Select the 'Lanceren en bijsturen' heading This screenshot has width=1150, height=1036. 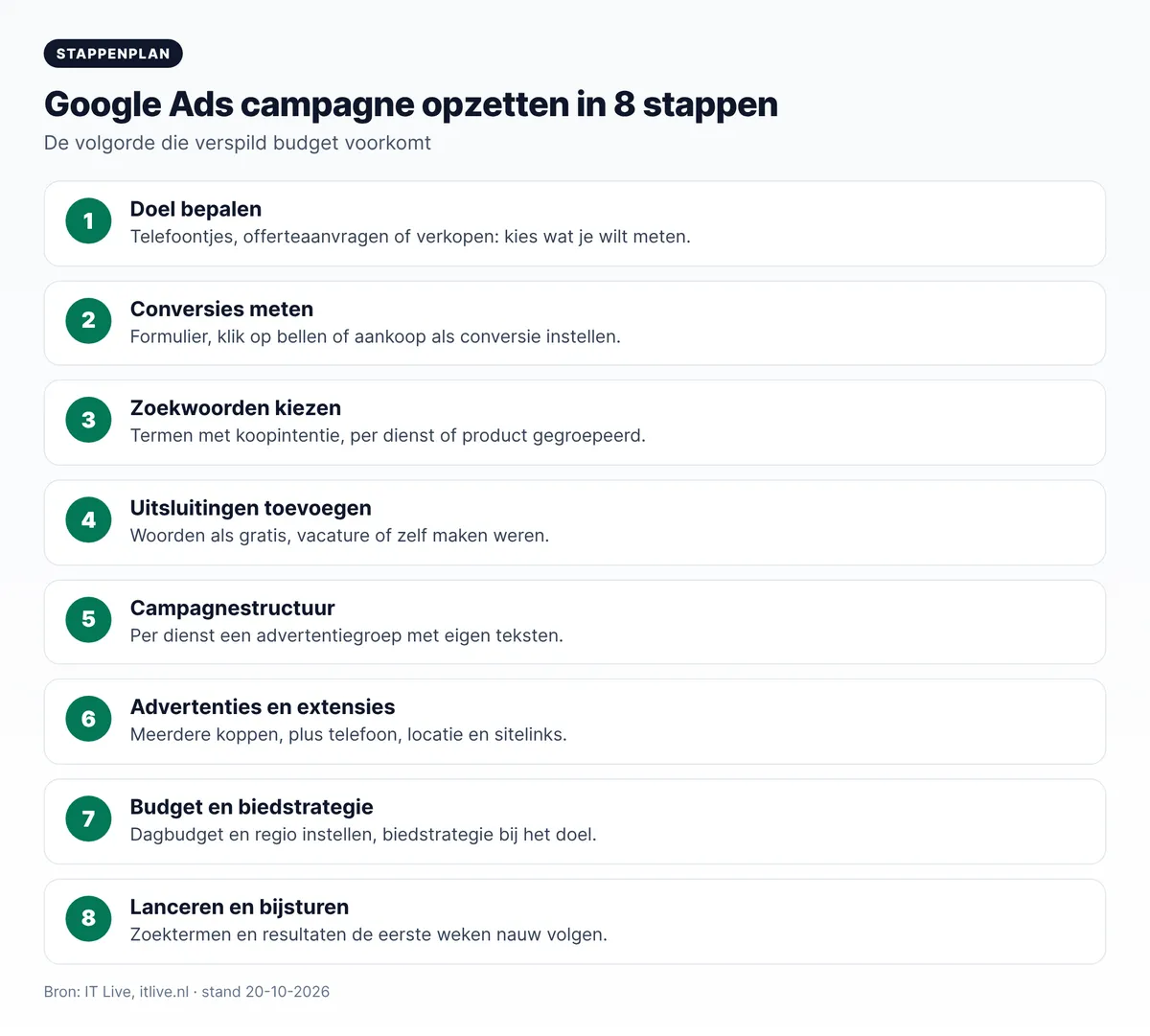(240, 907)
